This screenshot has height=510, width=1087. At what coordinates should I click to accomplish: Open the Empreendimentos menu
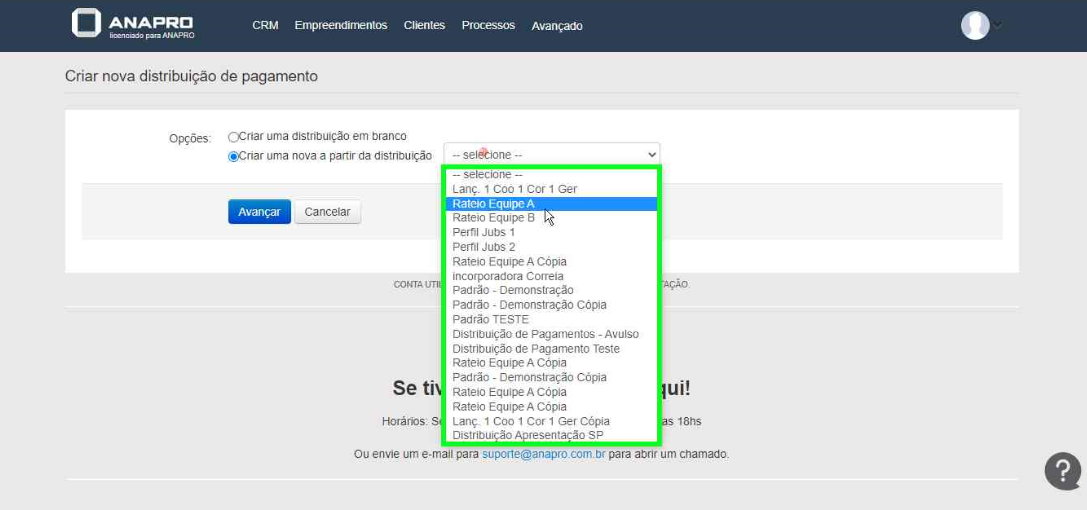[x=341, y=25]
